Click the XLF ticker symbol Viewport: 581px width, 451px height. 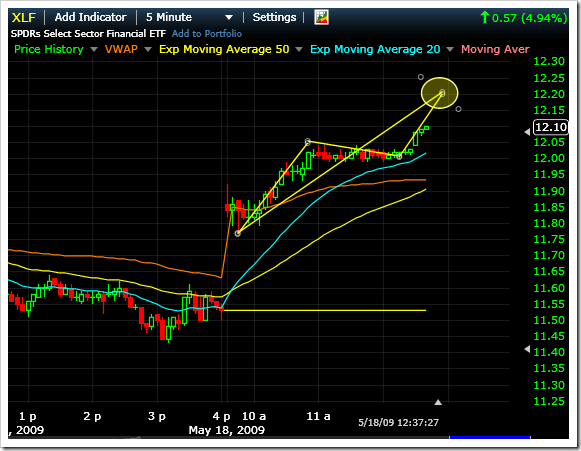pos(24,17)
